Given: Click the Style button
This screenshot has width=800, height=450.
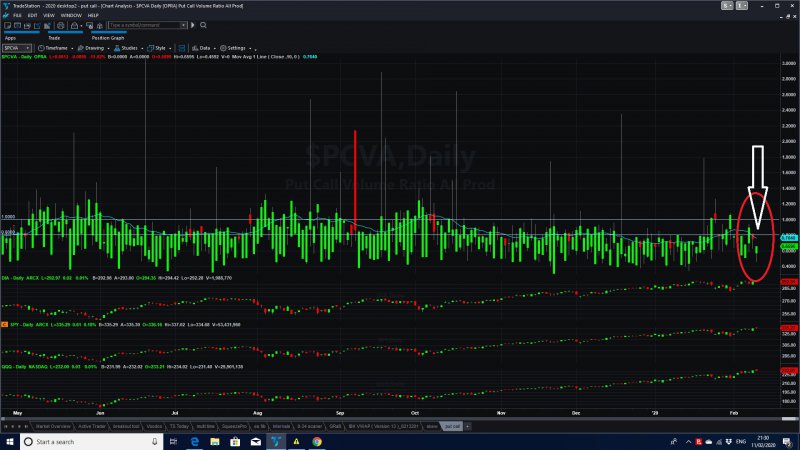Looking at the screenshot, I should point(157,48).
